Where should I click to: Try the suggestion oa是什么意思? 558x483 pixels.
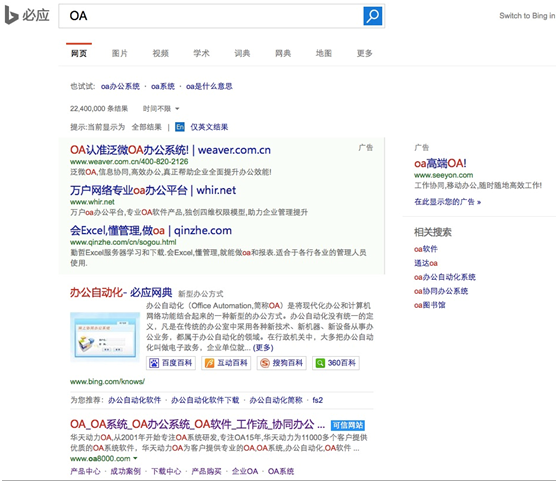point(209,86)
